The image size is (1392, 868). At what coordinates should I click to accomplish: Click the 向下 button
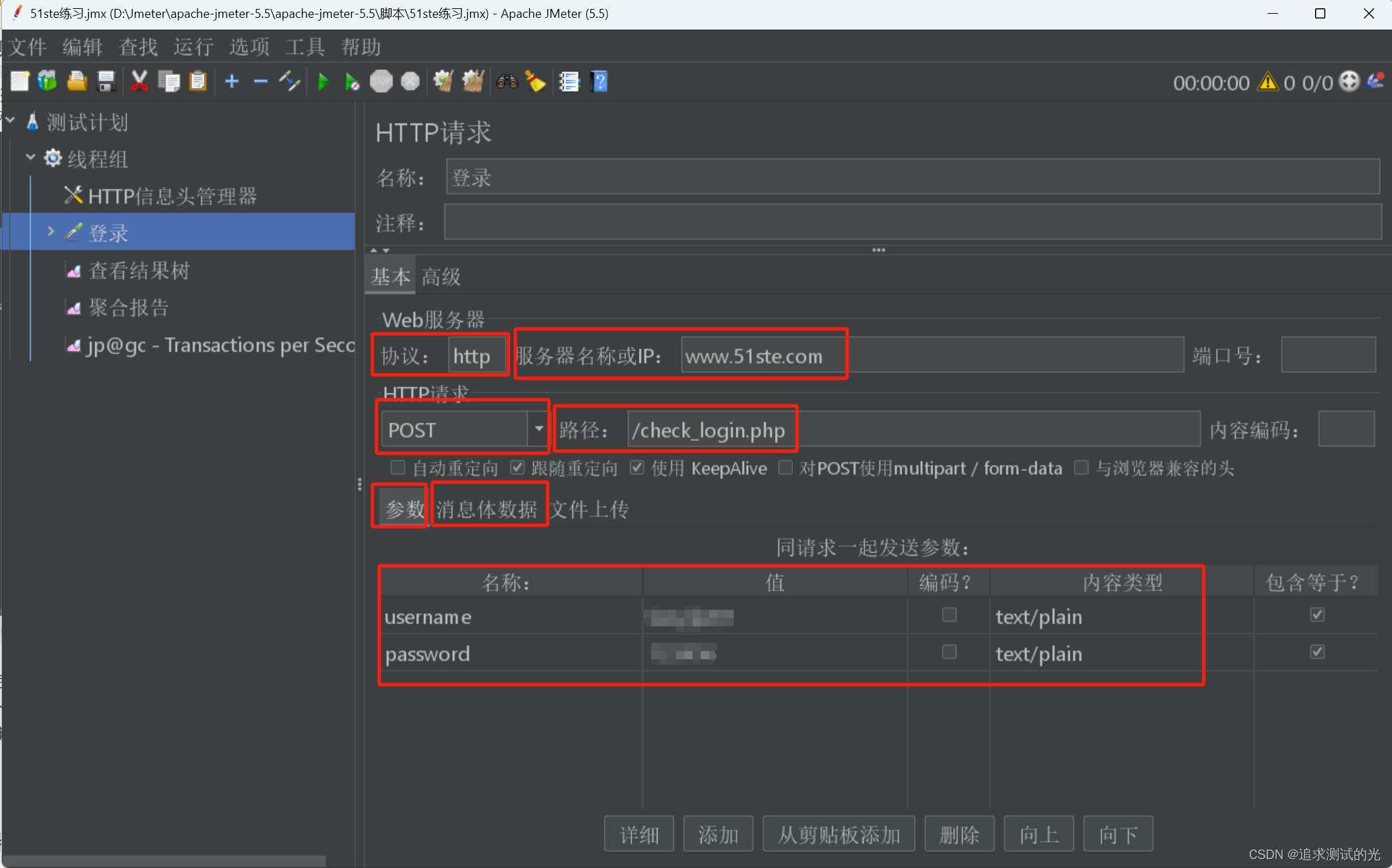point(1118,834)
